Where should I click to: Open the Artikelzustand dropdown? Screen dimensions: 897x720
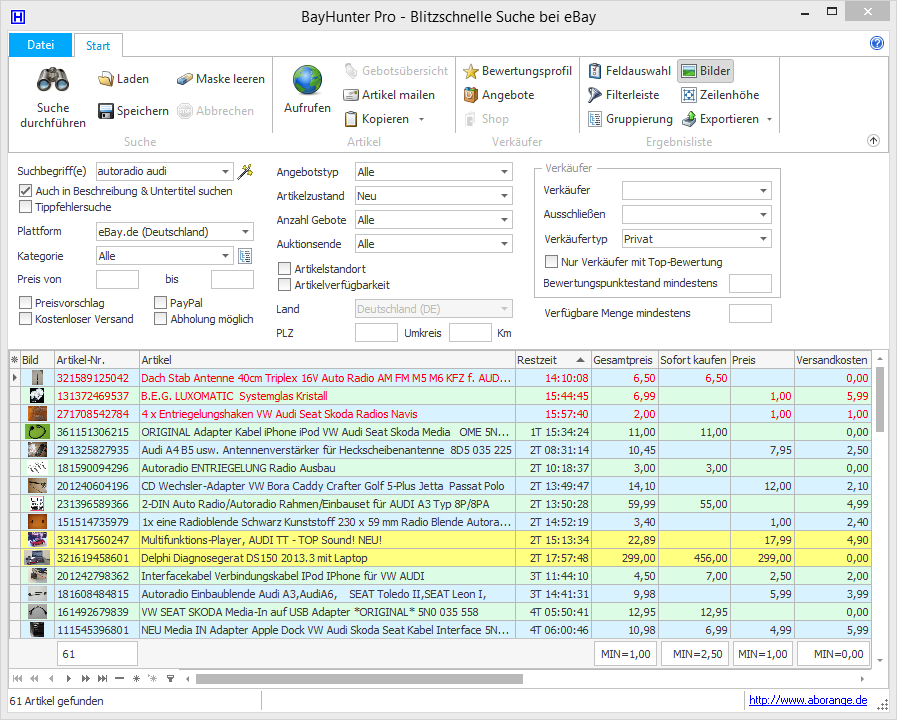504,196
